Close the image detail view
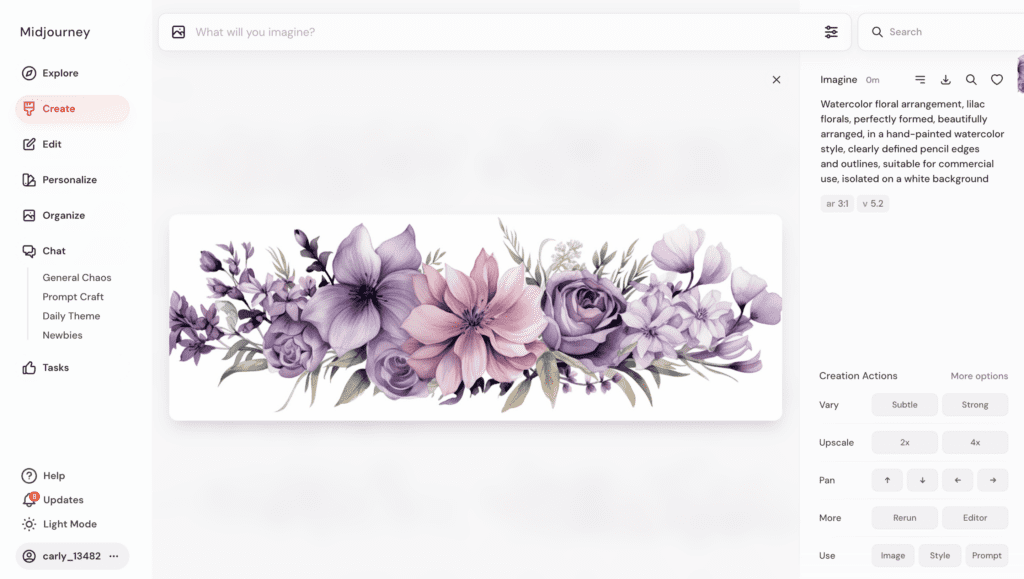1024x579 pixels. coord(776,80)
